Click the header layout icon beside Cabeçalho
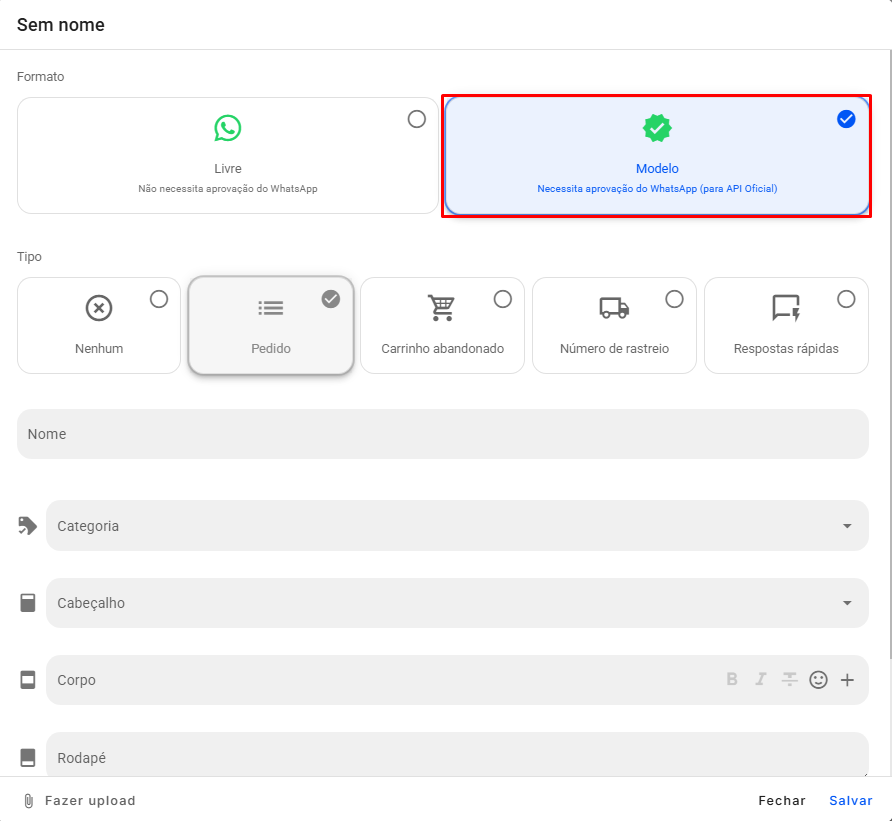The width and height of the screenshot is (892, 821). click(28, 603)
